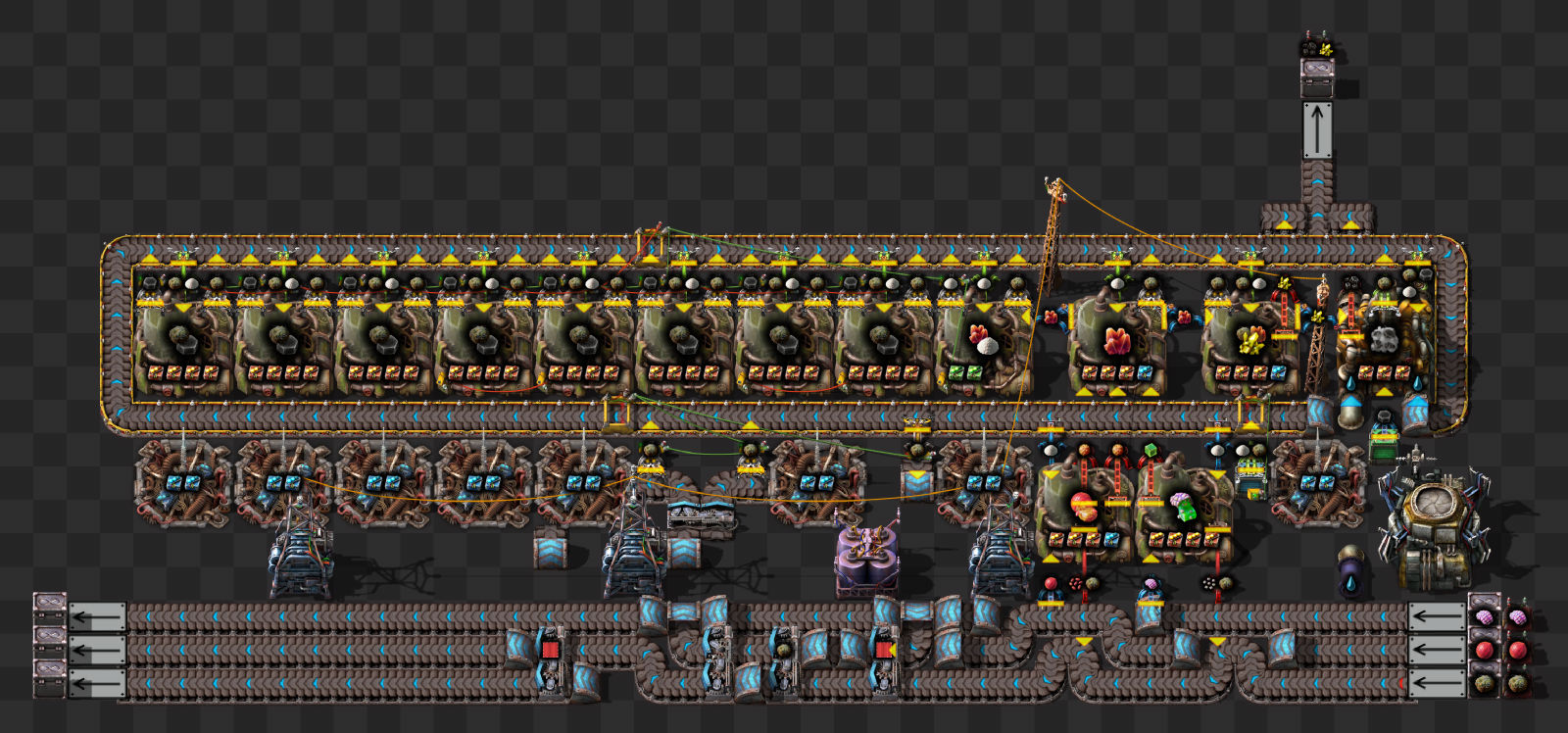Screen dimensions: 1568x733
Task: Select the bottom left-arrow display panel on the left side
Action: 97,683
